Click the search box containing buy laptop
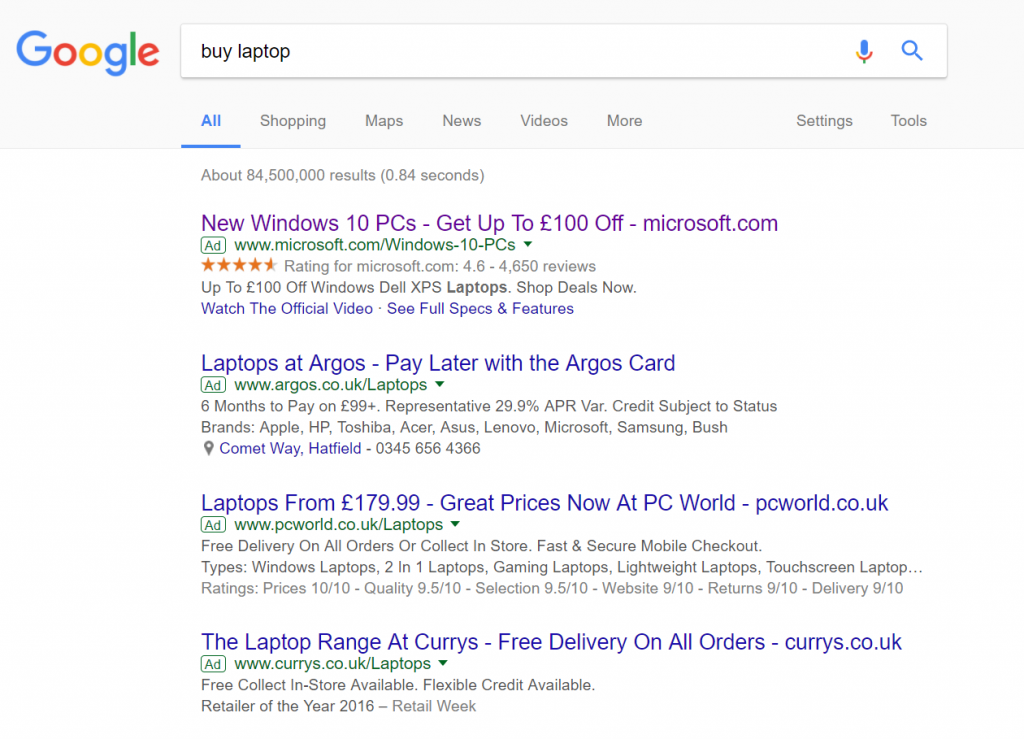Viewport: 1024px width, 739px height. [x=564, y=51]
